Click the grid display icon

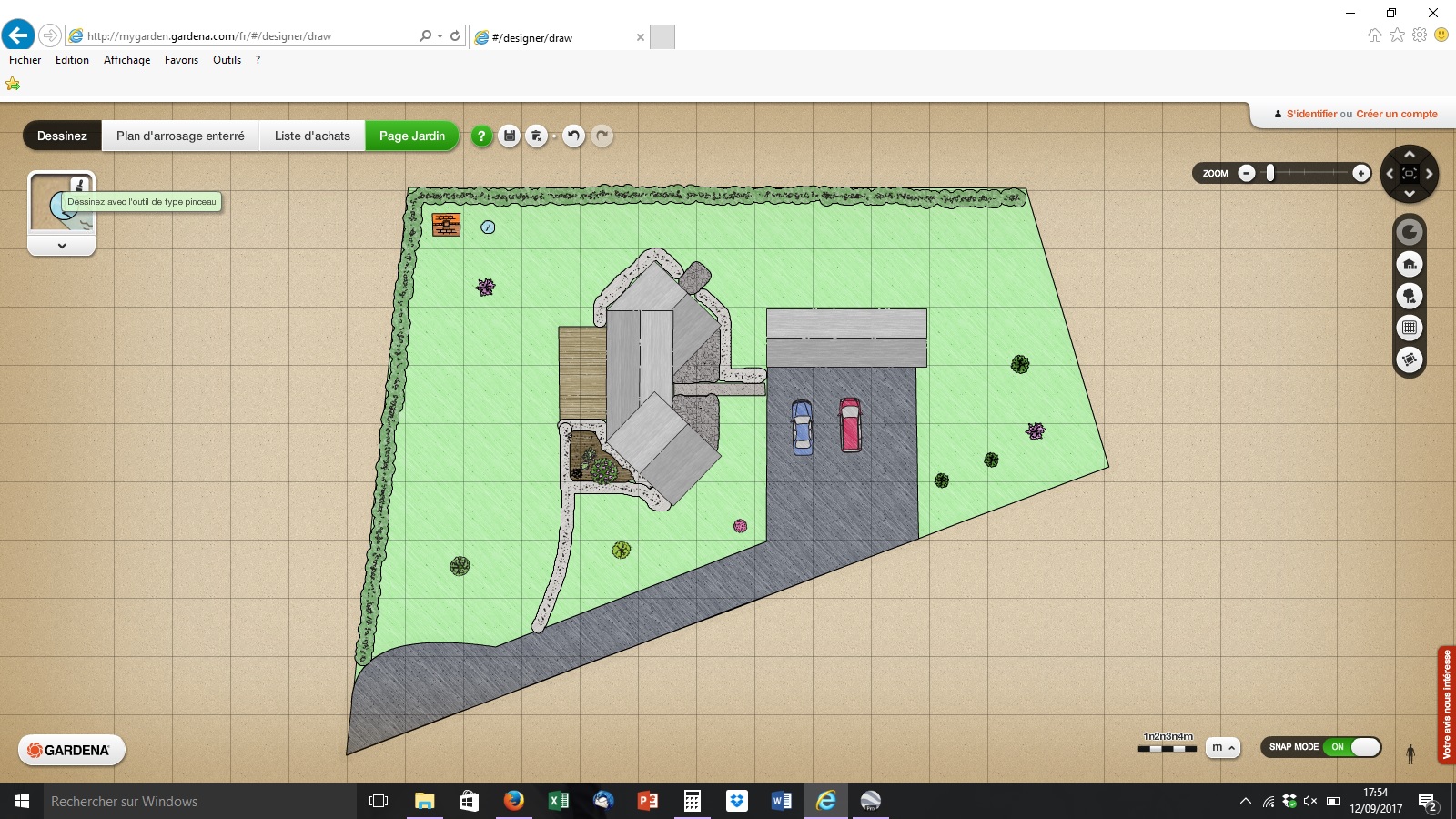click(1410, 328)
